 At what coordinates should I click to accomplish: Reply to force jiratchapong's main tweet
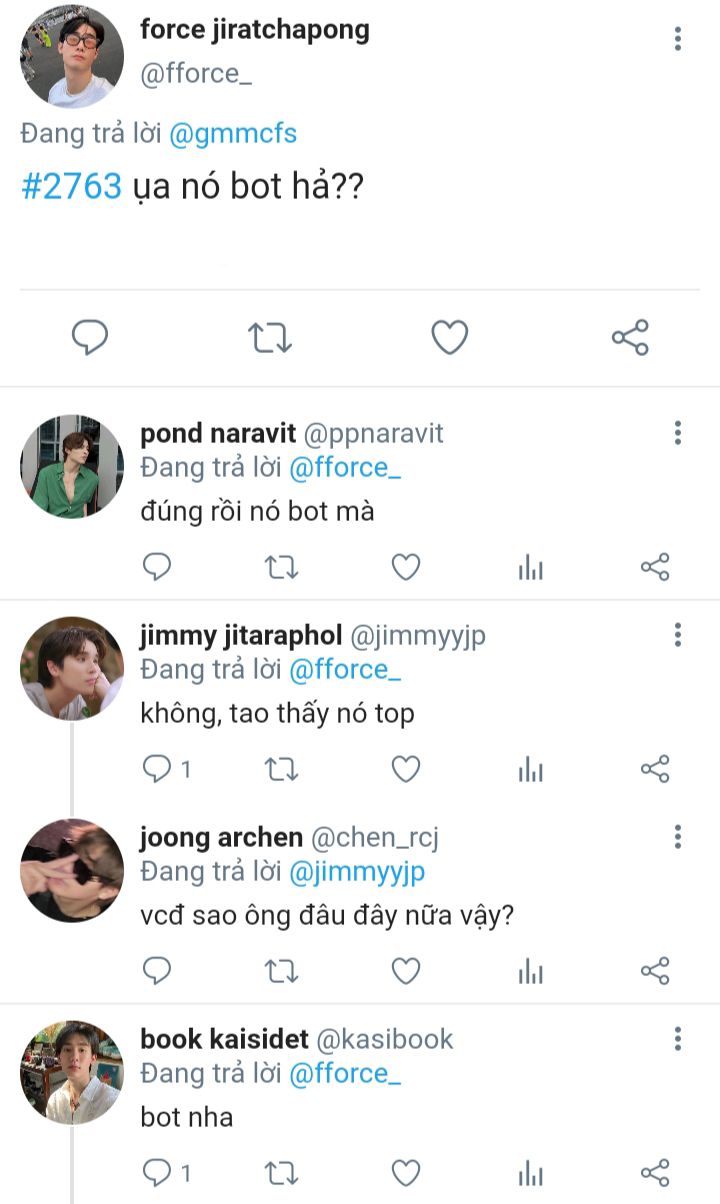tap(90, 338)
